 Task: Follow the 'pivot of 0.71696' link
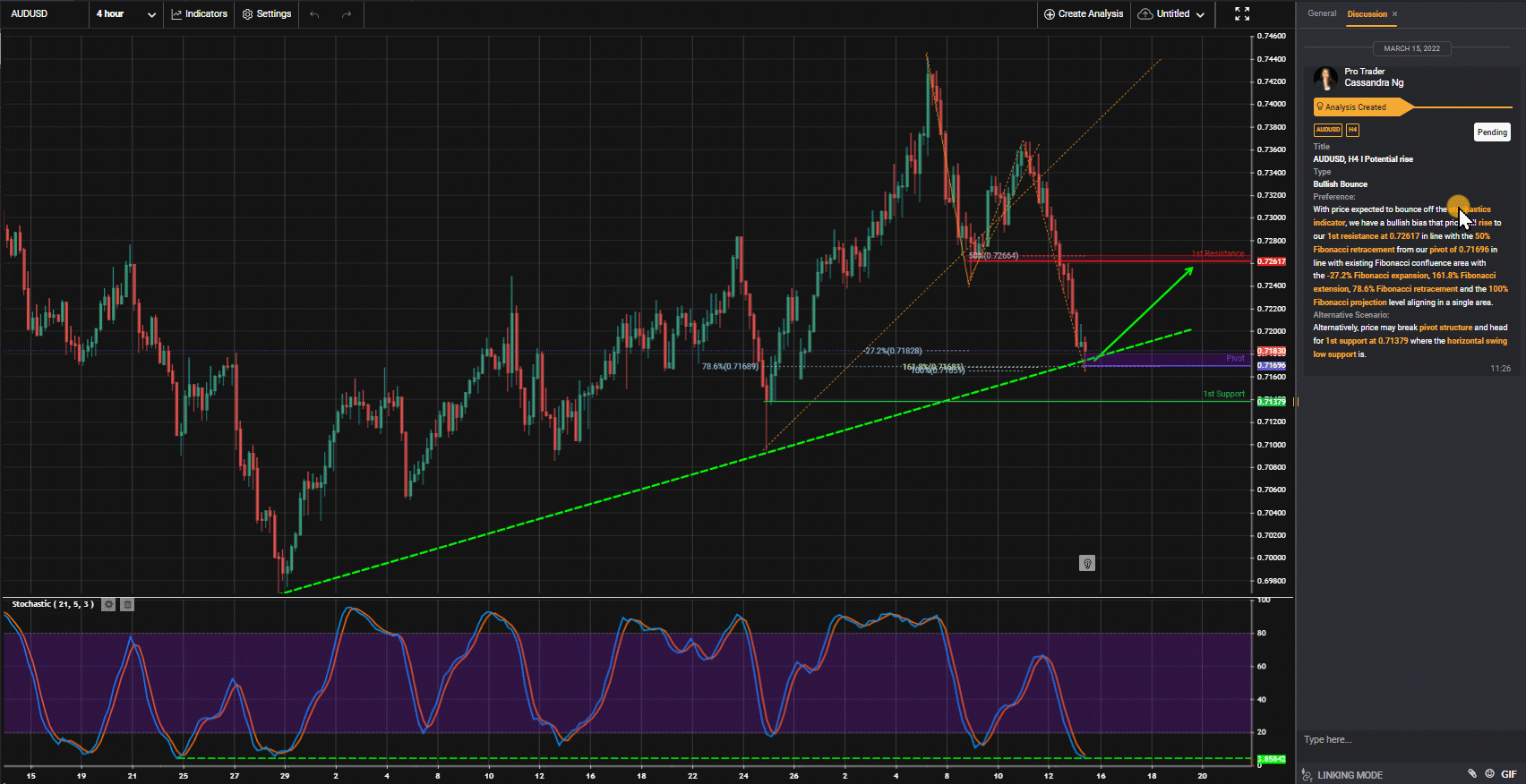click(x=1459, y=250)
